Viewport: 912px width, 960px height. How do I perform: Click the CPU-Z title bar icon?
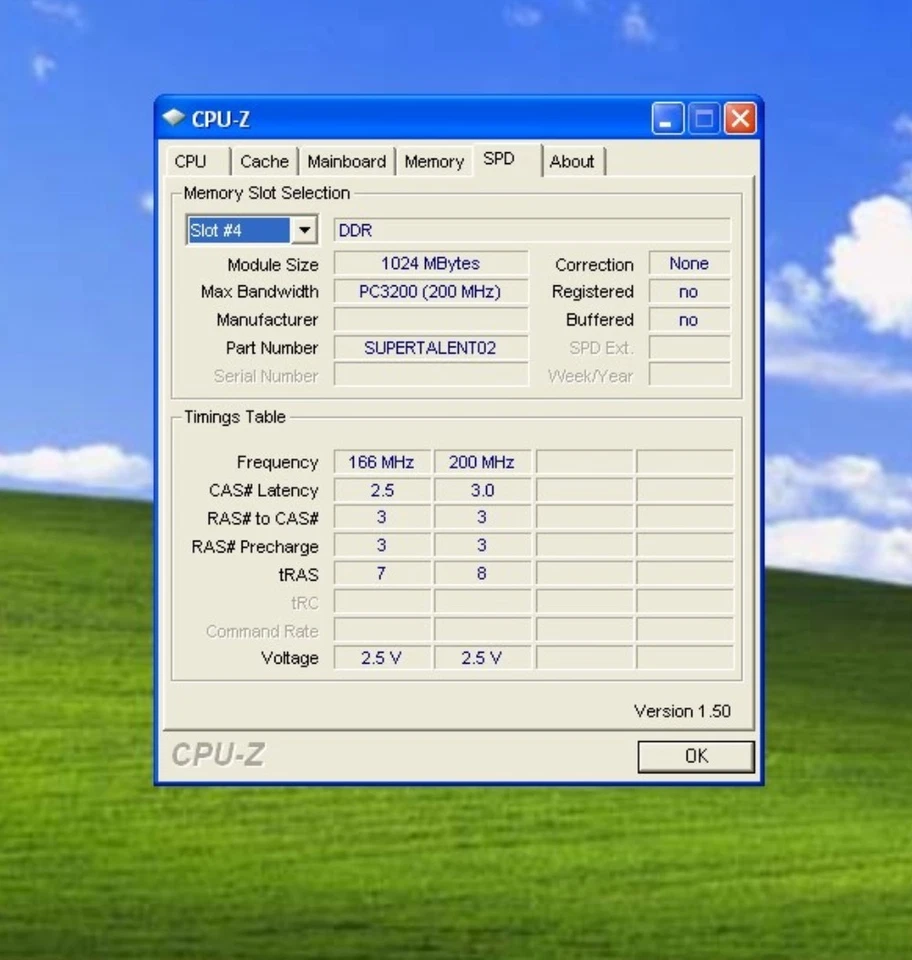[175, 119]
